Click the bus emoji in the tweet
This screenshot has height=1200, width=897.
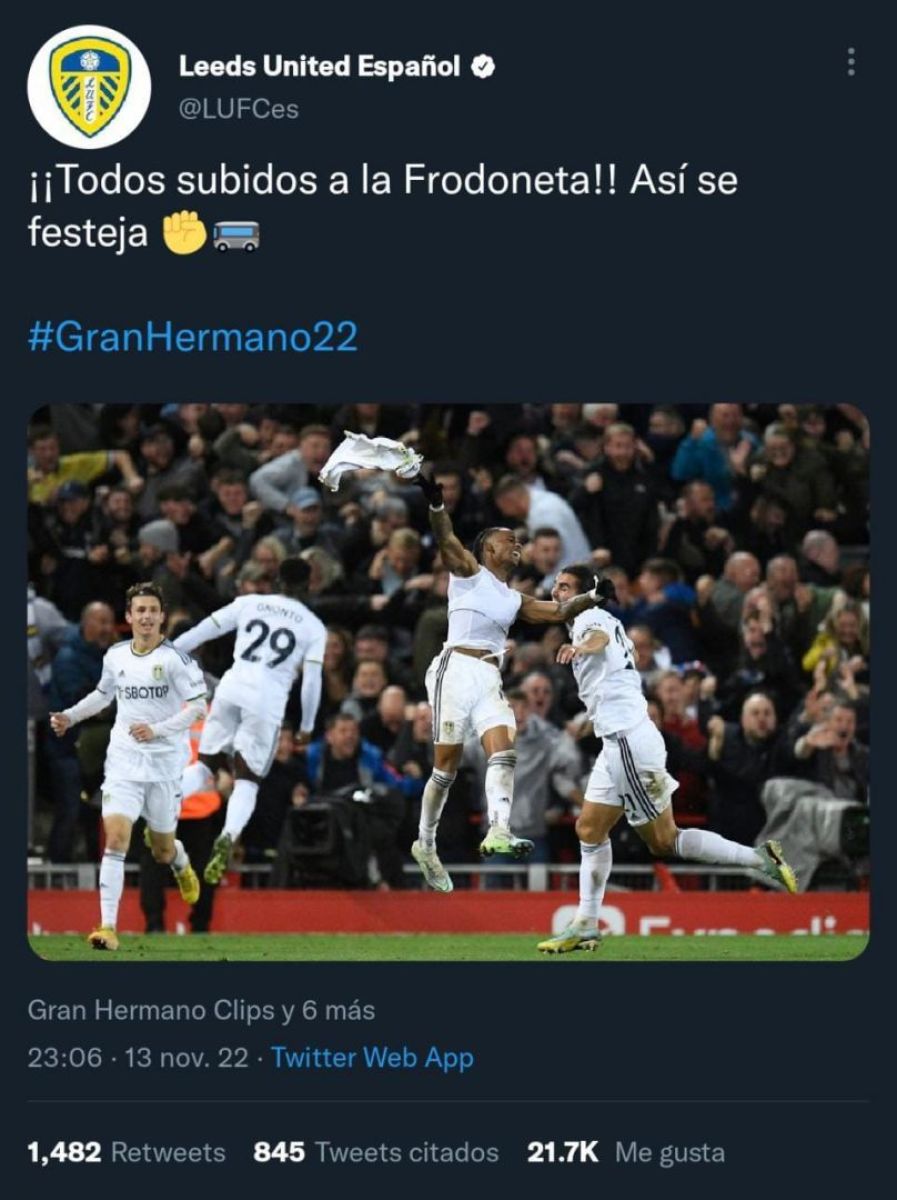(236, 236)
